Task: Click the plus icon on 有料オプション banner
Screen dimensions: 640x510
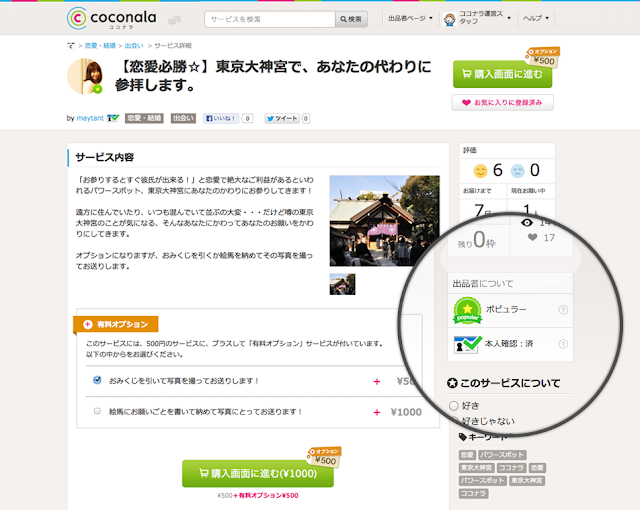Action: coord(87,324)
